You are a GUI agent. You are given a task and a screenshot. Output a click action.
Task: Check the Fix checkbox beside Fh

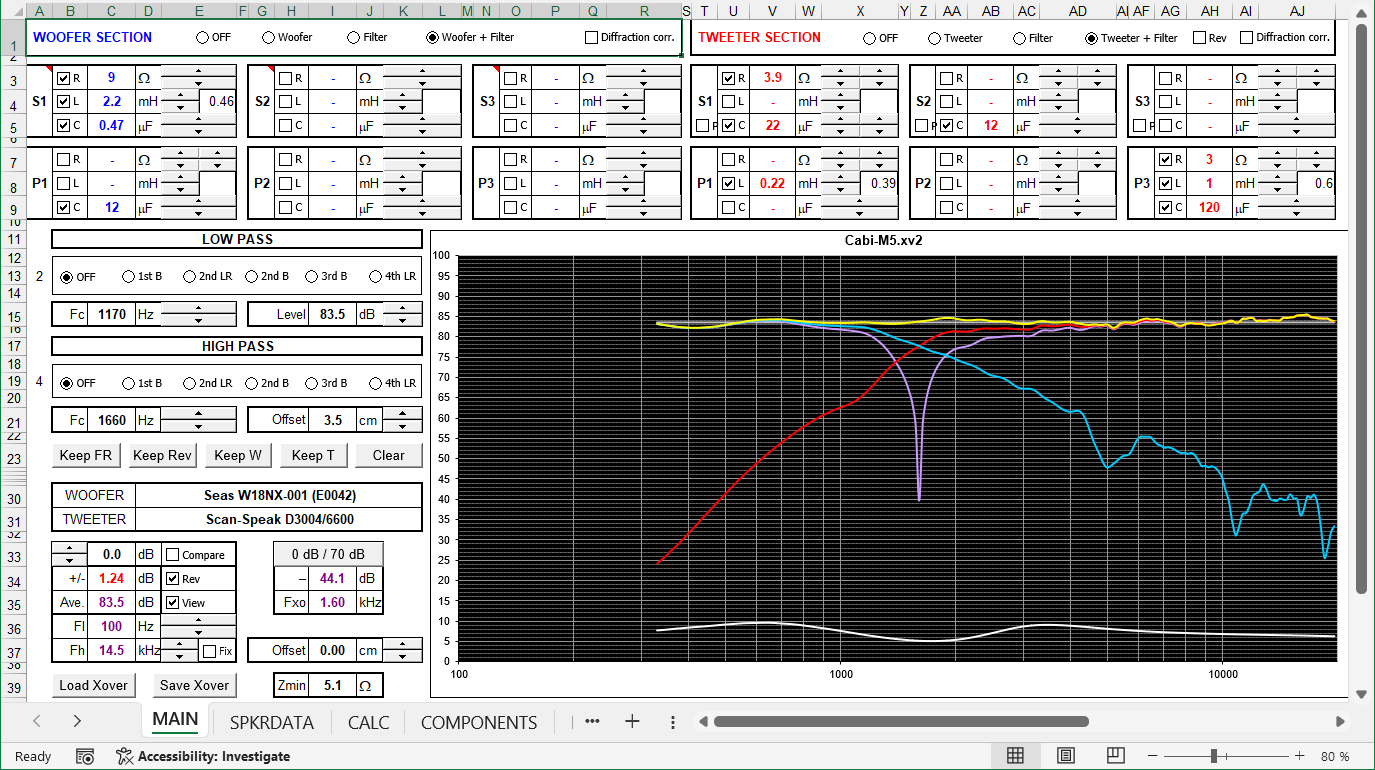(x=209, y=651)
